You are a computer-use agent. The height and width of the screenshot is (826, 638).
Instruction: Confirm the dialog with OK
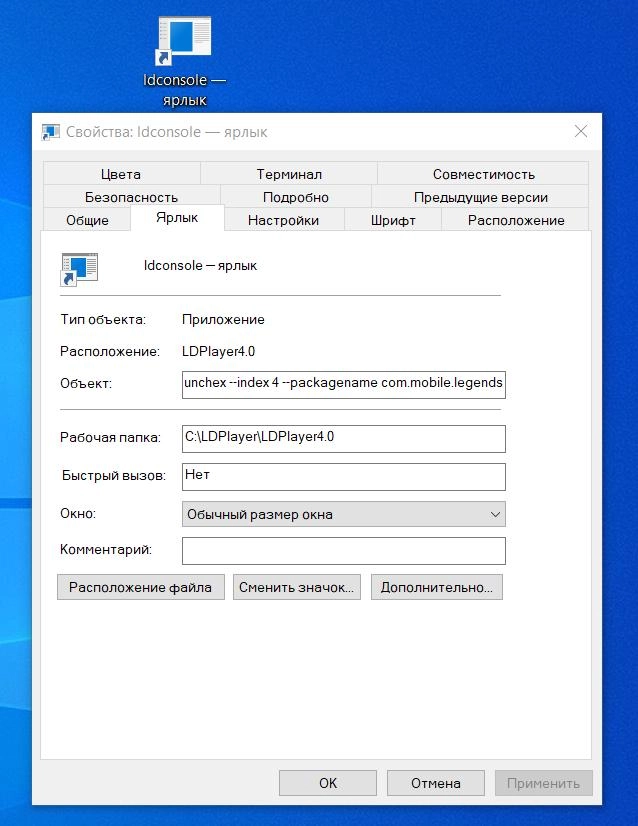point(328,783)
